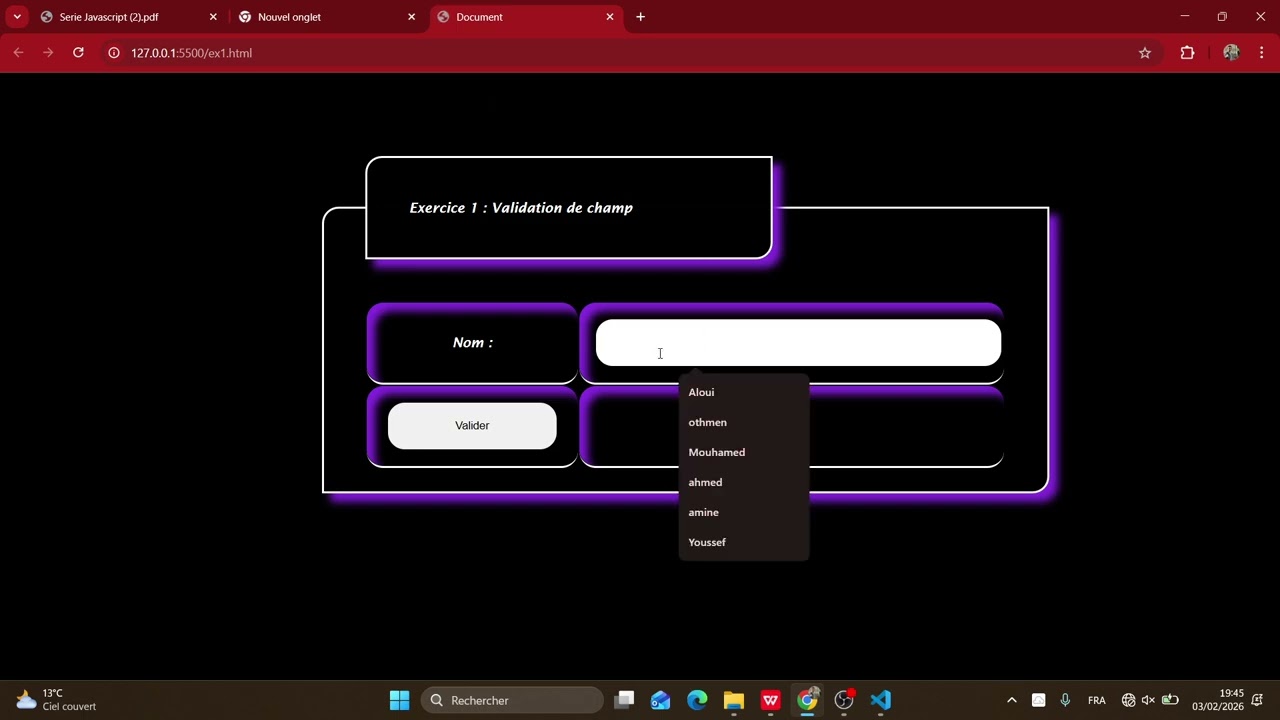Close the Serie Javascript (2).pdf tab
This screenshot has height=720, width=1280.
[213, 17]
